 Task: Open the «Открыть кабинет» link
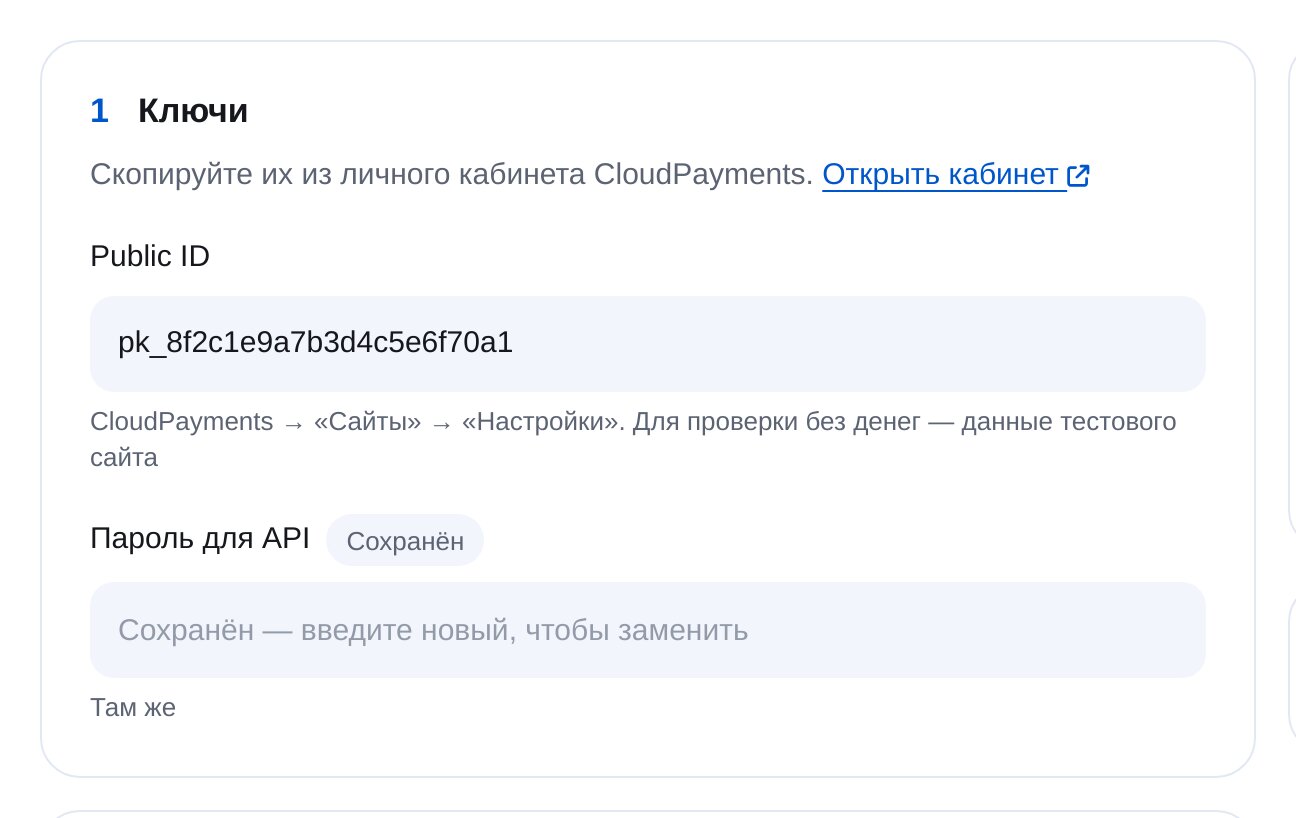click(x=956, y=175)
